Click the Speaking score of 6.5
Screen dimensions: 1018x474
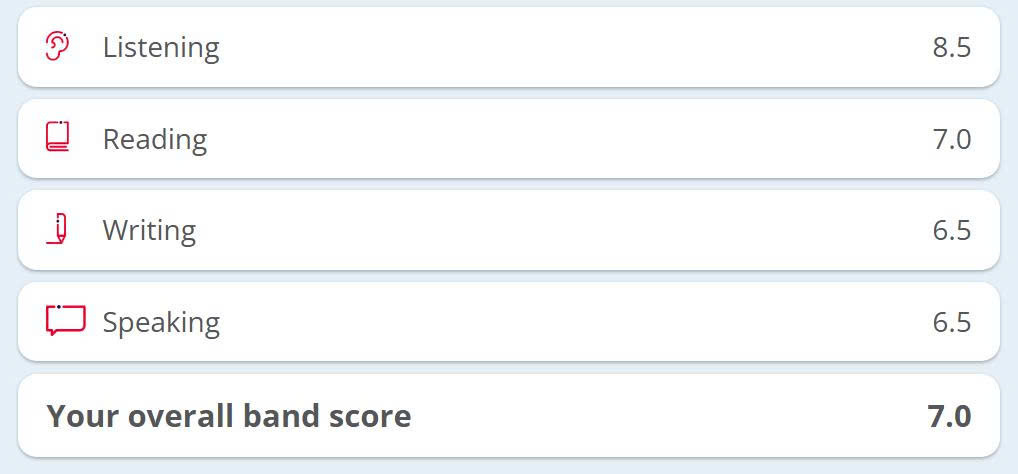coord(951,322)
